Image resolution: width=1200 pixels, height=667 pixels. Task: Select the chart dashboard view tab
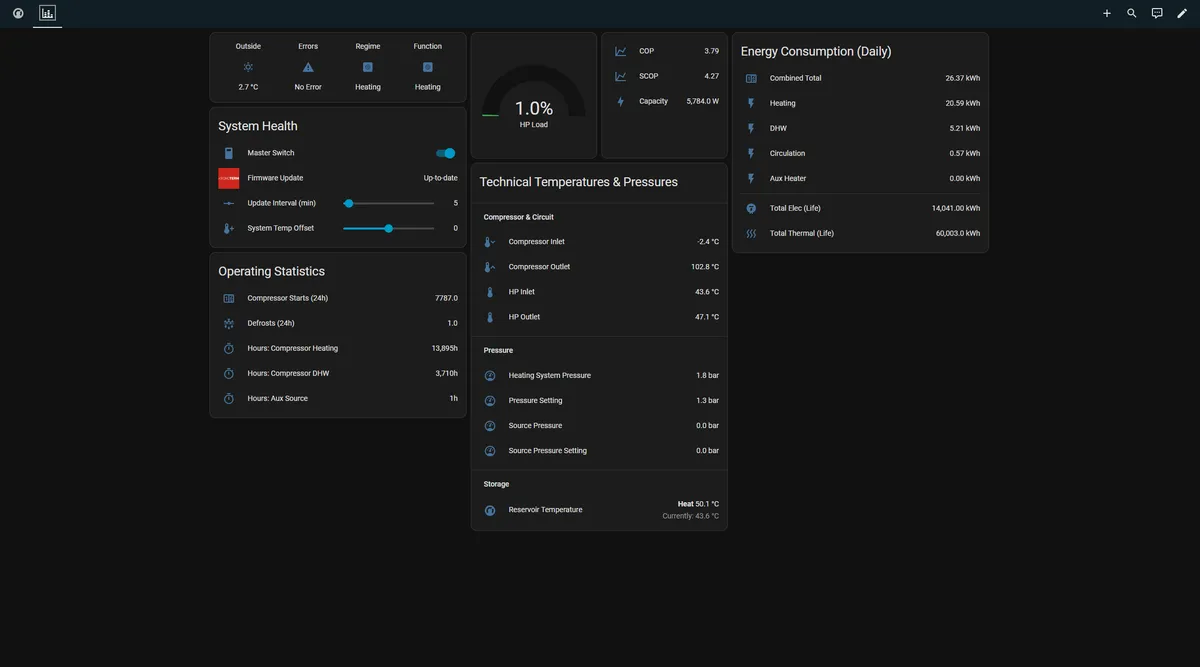click(x=47, y=13)
